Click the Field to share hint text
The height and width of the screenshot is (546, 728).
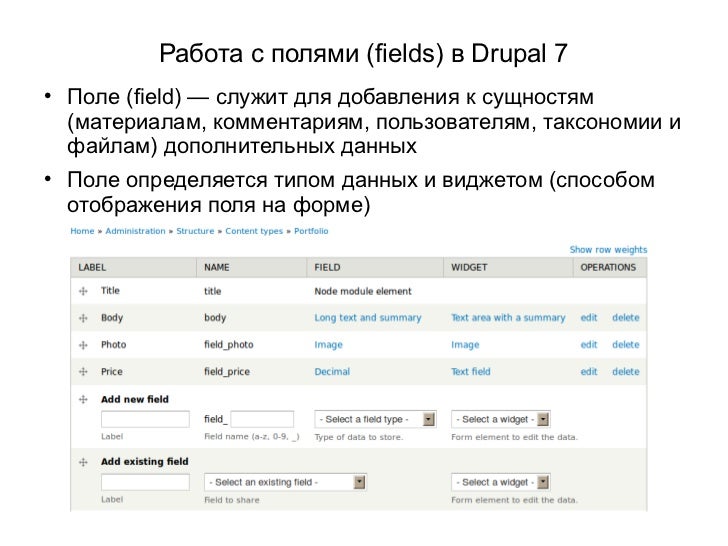click(232, 500)
